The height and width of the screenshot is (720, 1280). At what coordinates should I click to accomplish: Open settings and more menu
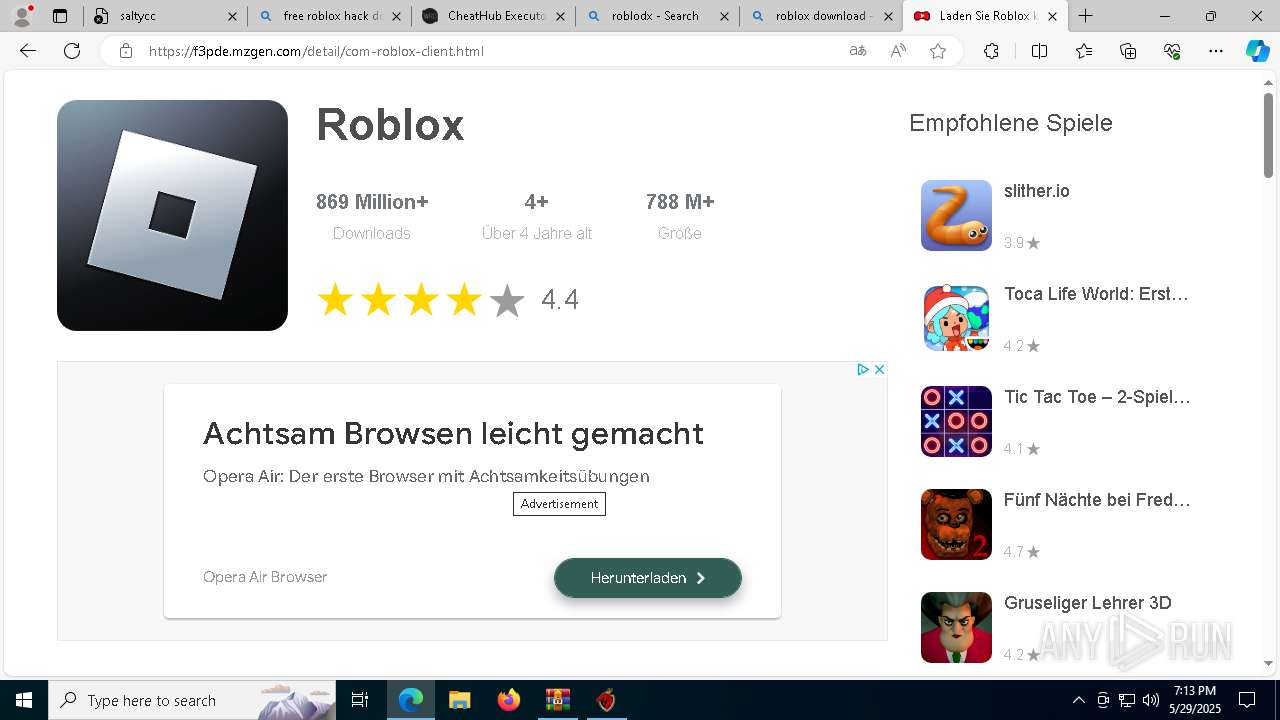(x=1216, y=51)
